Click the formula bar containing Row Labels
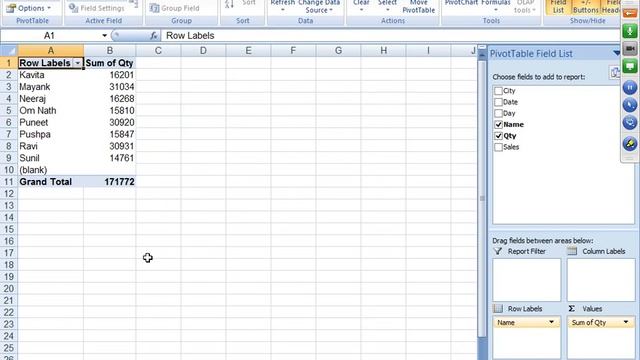This screenshot has height=360, width=640. (x=390, y=36)
